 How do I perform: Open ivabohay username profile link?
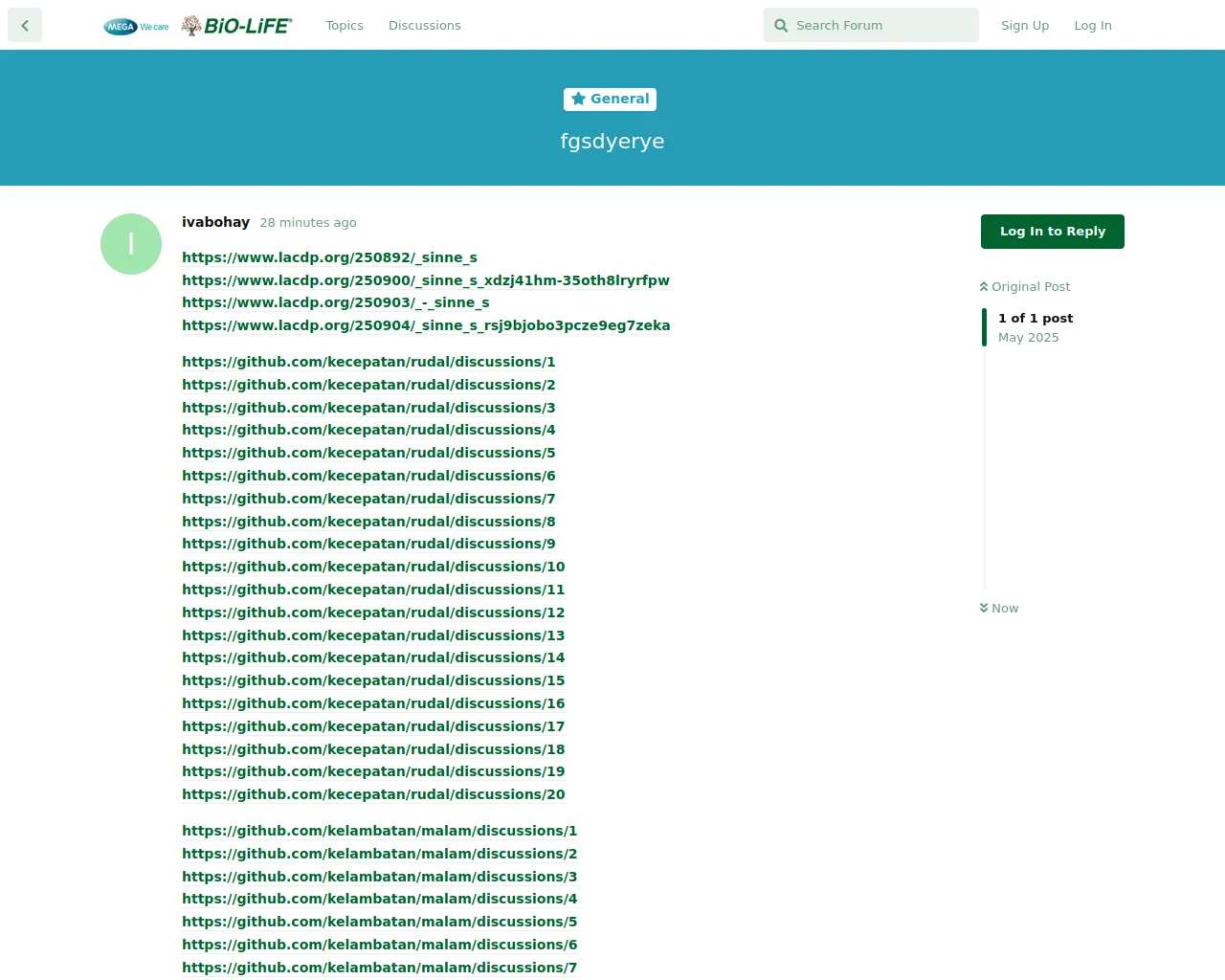[x=215, y=222]
